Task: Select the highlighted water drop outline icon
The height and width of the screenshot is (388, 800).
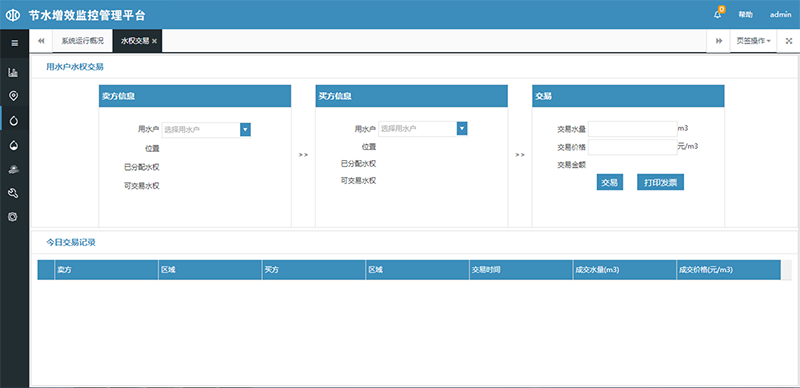Action: tap(14, 121)
